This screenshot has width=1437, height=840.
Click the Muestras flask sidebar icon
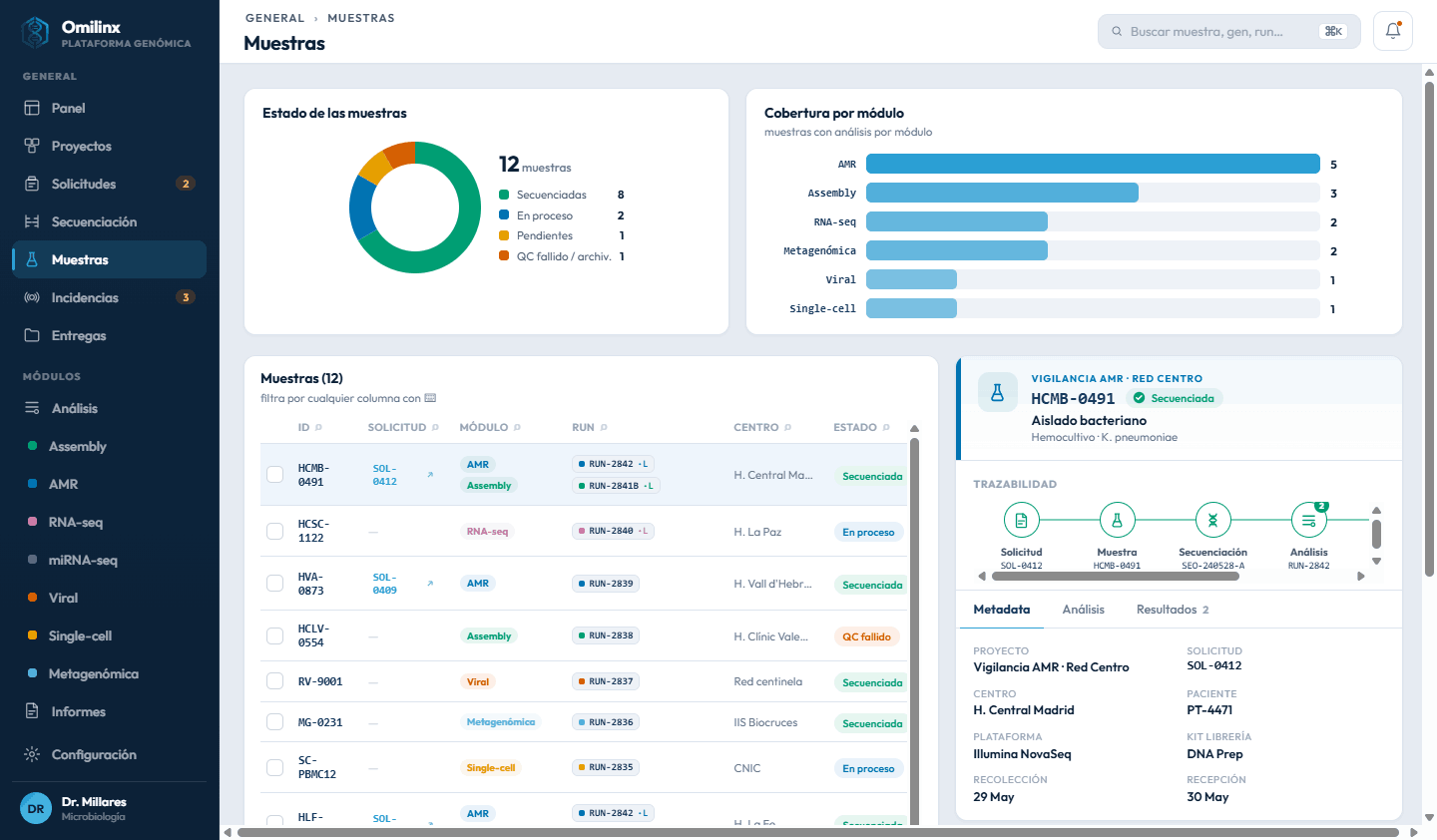[32, 259]
